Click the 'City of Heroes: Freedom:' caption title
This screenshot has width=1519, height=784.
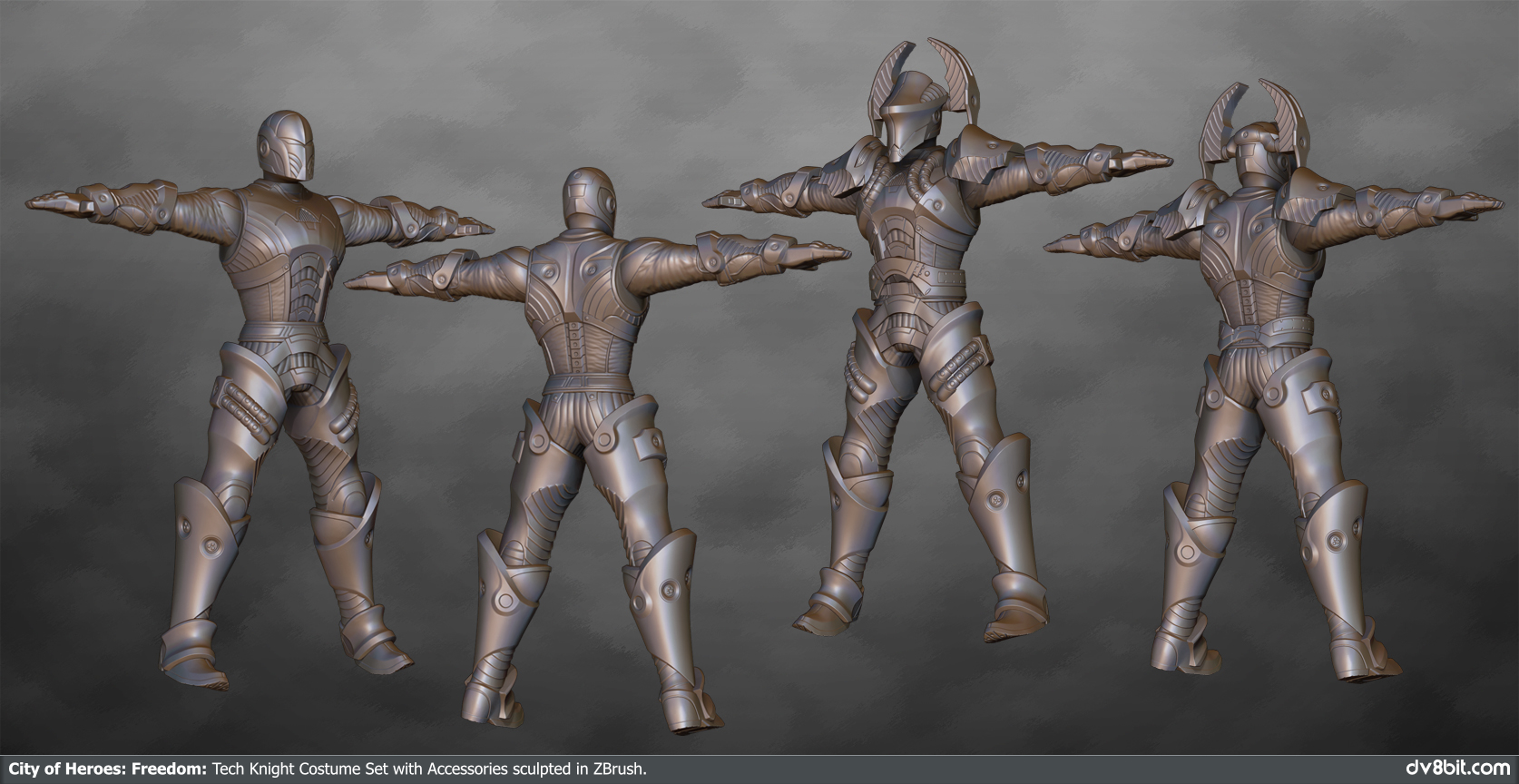point(108,769)
